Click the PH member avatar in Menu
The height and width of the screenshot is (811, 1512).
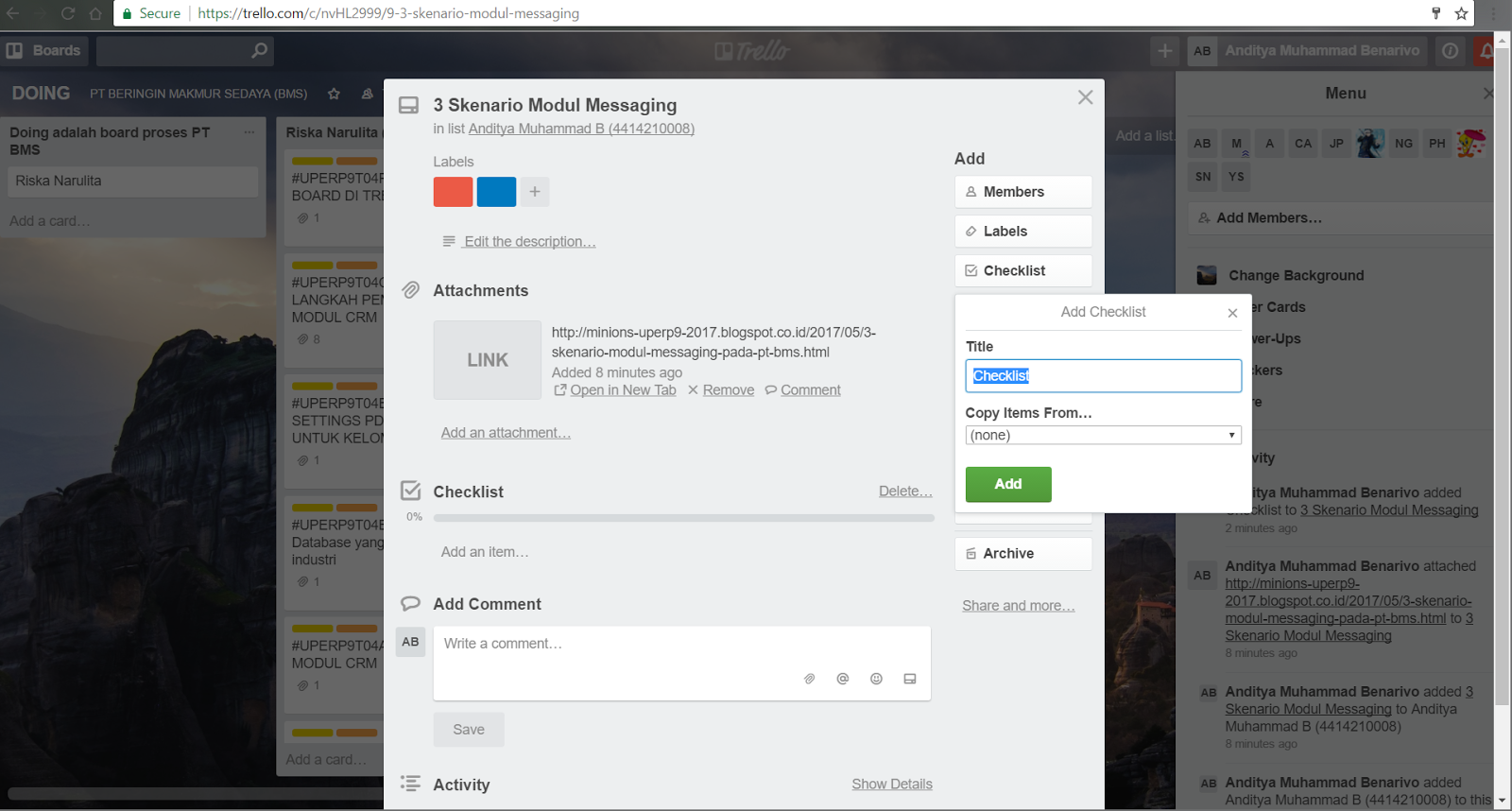click(1437, 144)
